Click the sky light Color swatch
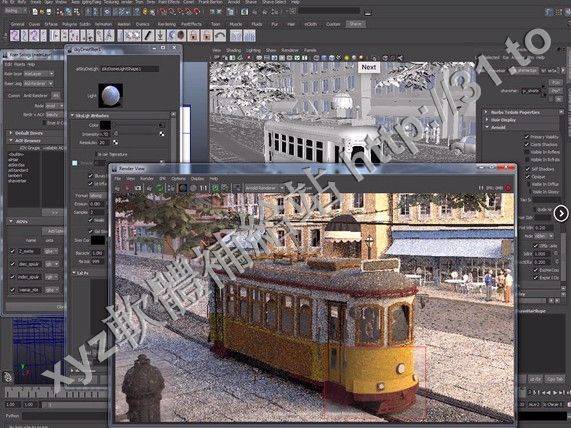571x428 pixels. (105, 125)
